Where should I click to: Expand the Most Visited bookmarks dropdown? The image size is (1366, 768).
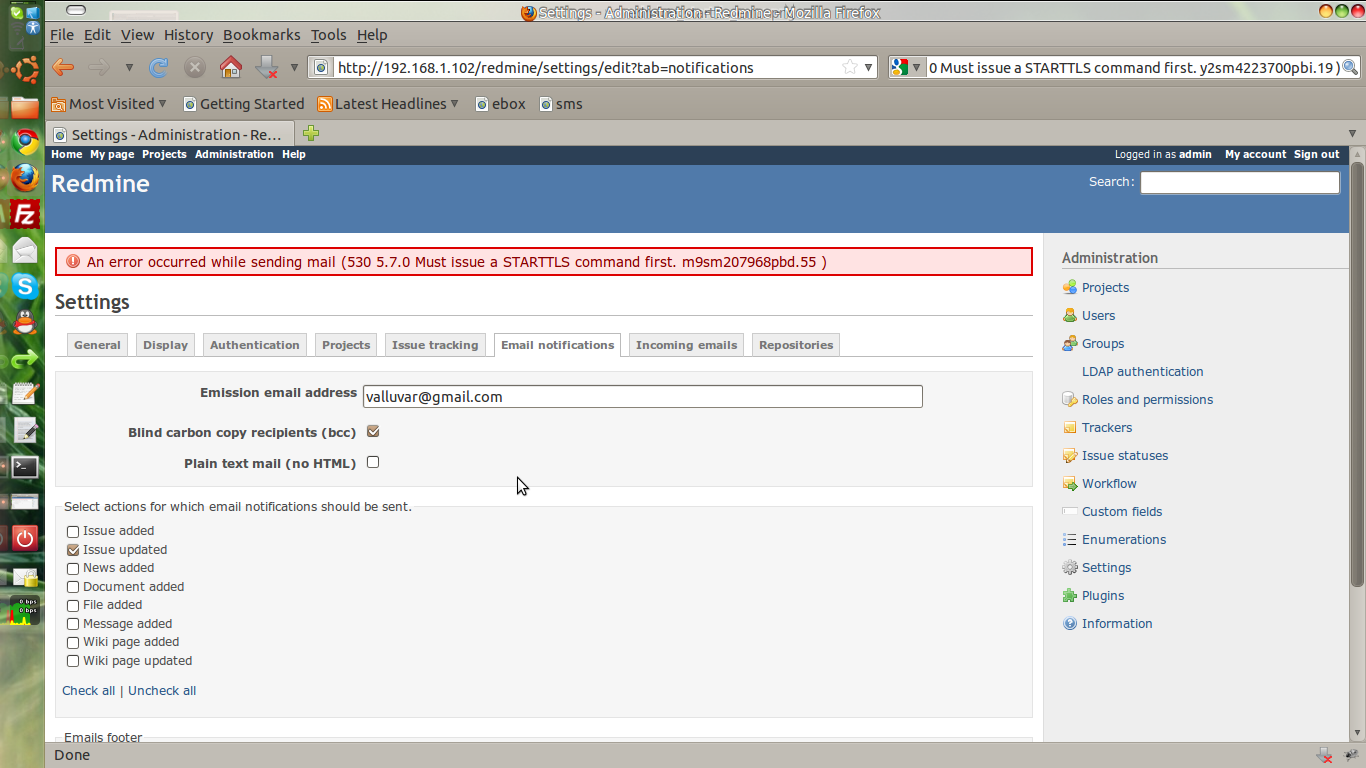click(x=163, y=103)
